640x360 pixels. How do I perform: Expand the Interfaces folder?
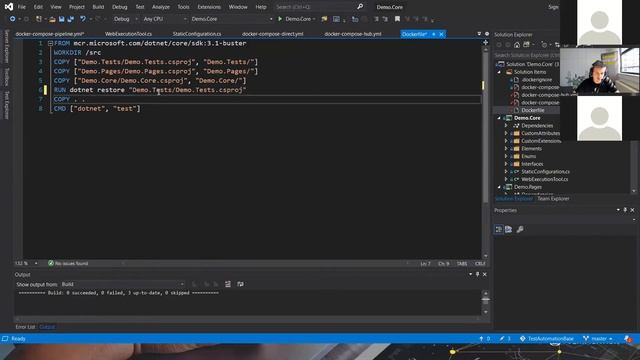(506, 164)
